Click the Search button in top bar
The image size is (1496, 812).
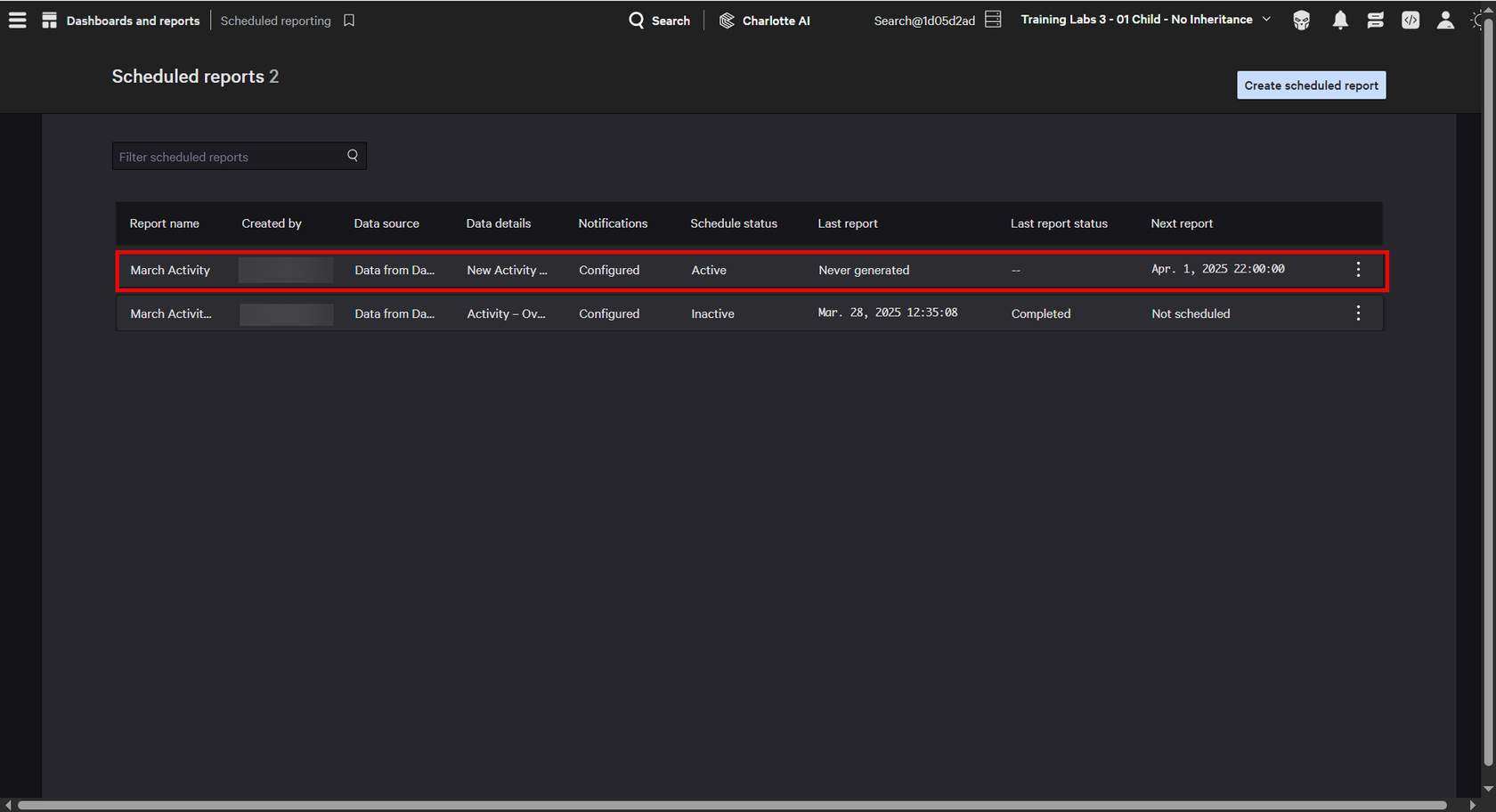pyautogui.click(x=659, y=20)
